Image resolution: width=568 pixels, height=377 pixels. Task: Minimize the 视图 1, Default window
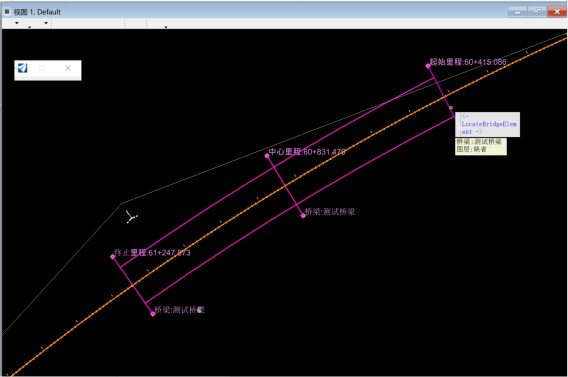(518, 12)
